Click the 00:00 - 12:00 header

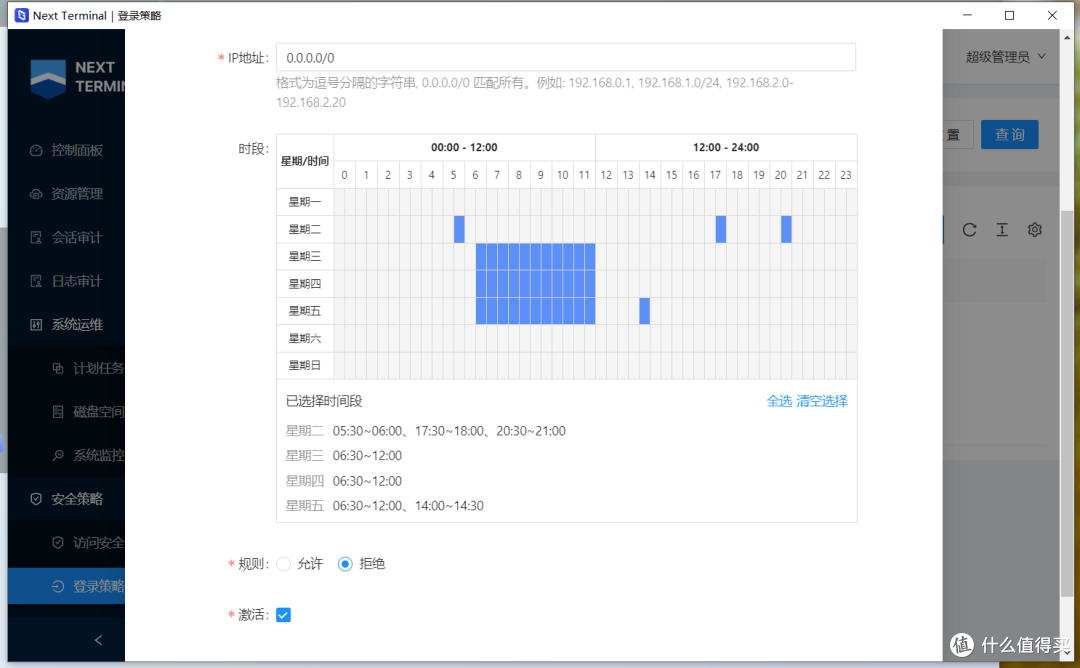pos(464,147)
